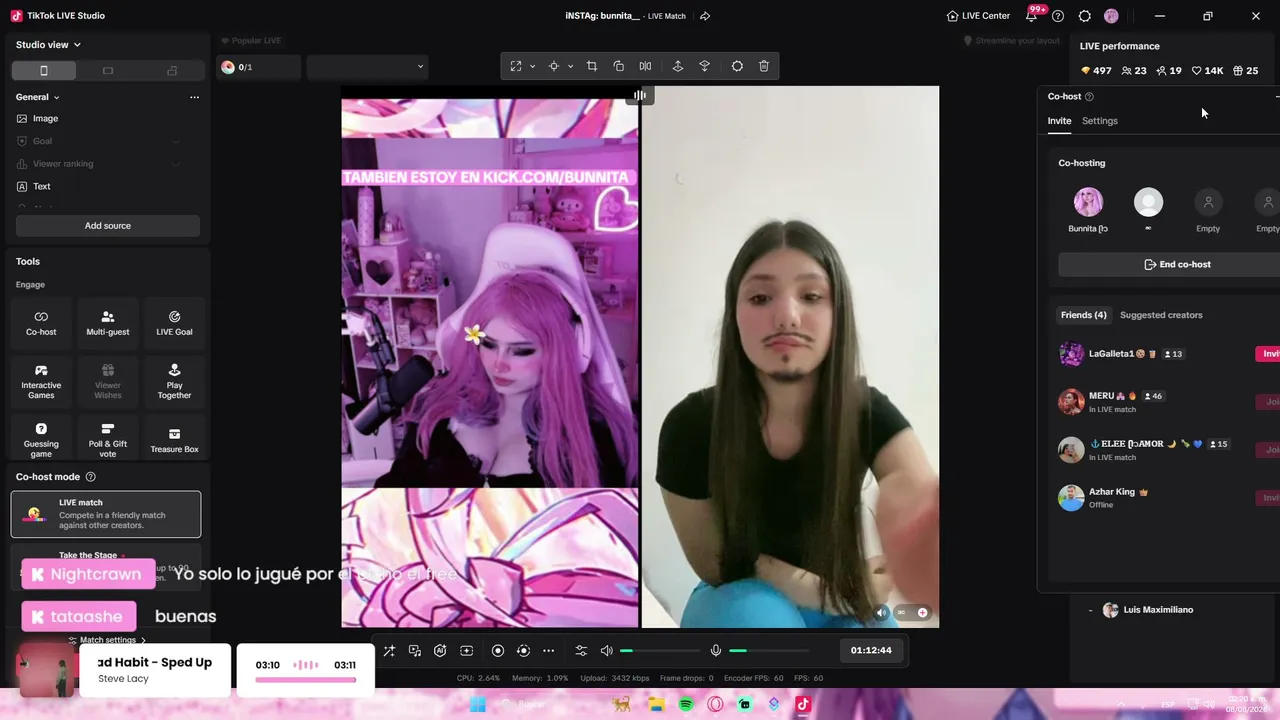Open source settings hexagon icon
The height and width of the screenshot is (720, 1280).
click(x=737, y=66)
